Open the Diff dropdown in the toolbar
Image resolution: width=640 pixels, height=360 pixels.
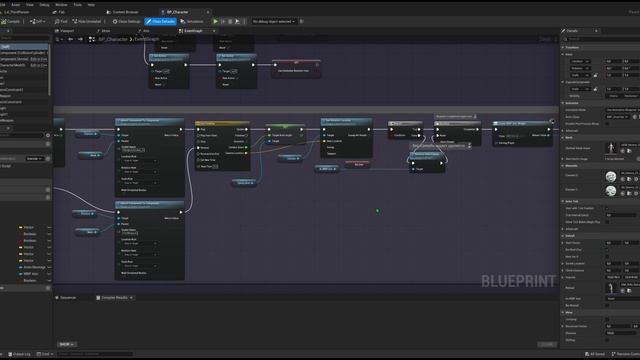coord(38,21)
